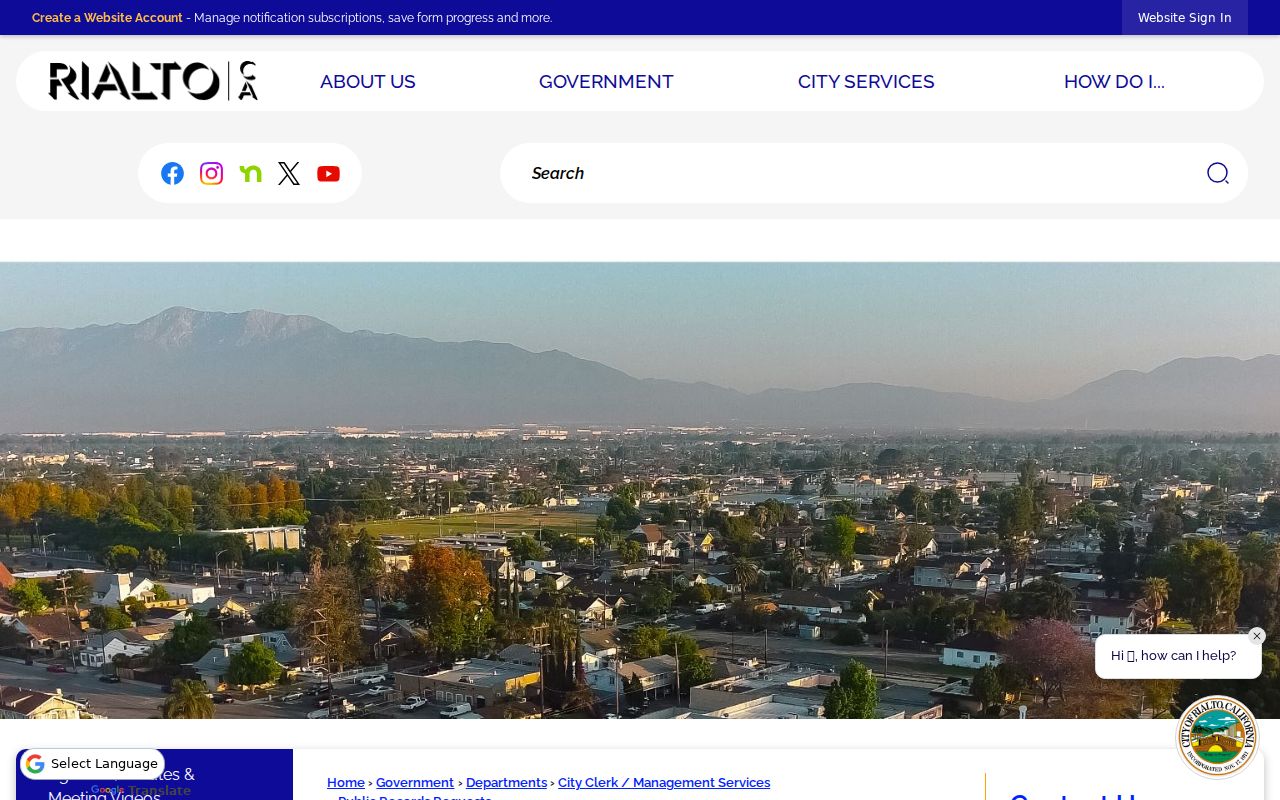Go to Rialto CA home logo

[153, 81]
